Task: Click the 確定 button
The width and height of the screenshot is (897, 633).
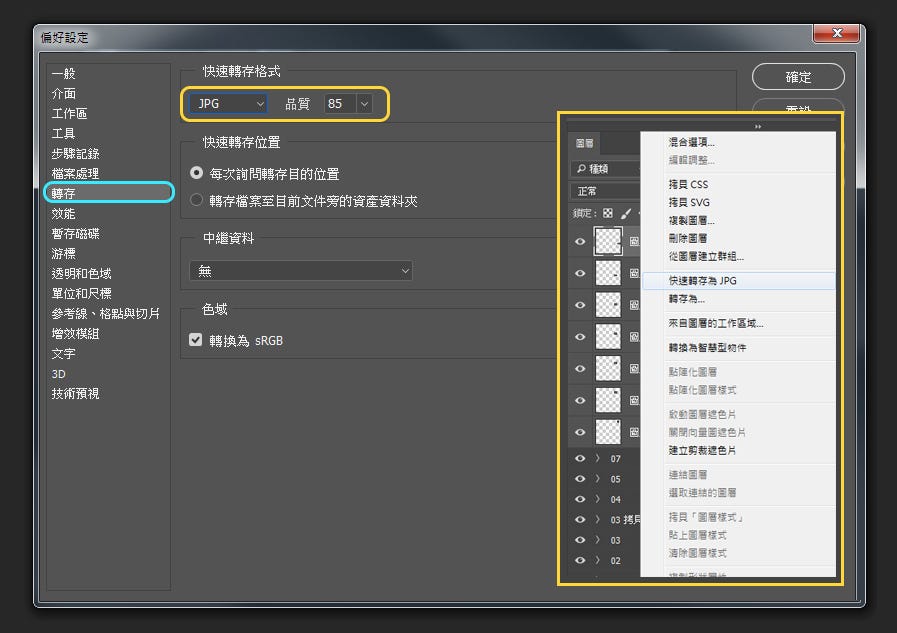Action: click(x=798, y=77)
